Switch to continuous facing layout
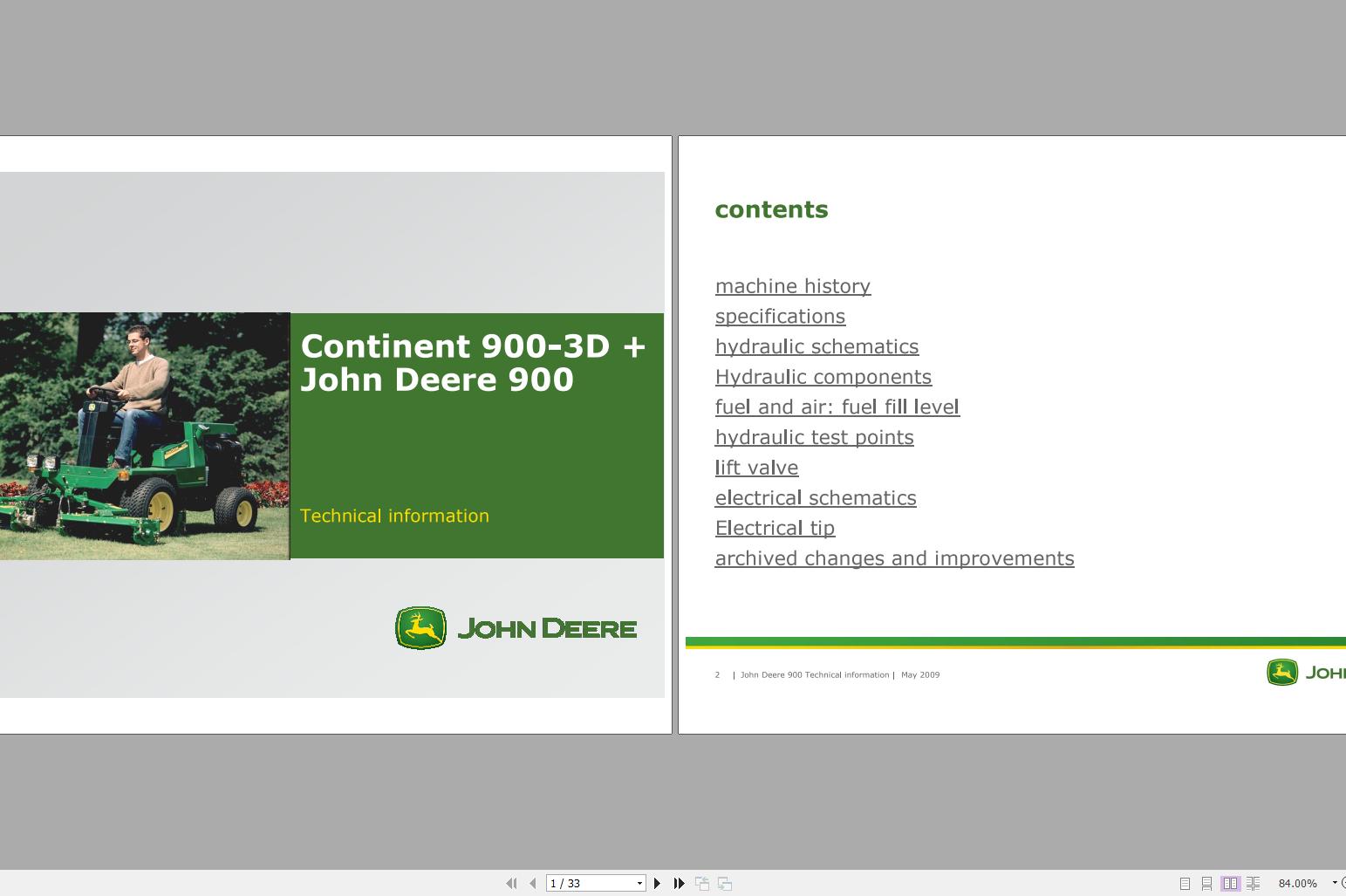The image size is (1346, 896). tap(1253, 883)
